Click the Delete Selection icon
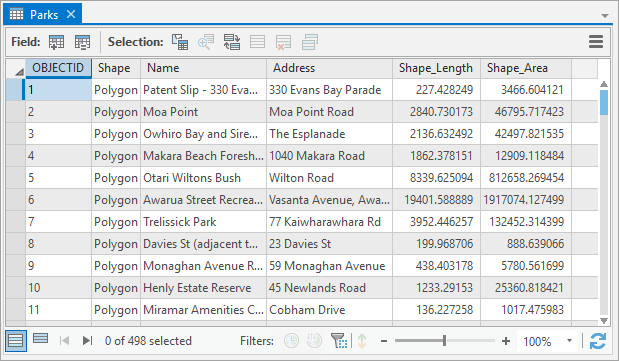The image size is (619, 361). (x=283, y=41)
